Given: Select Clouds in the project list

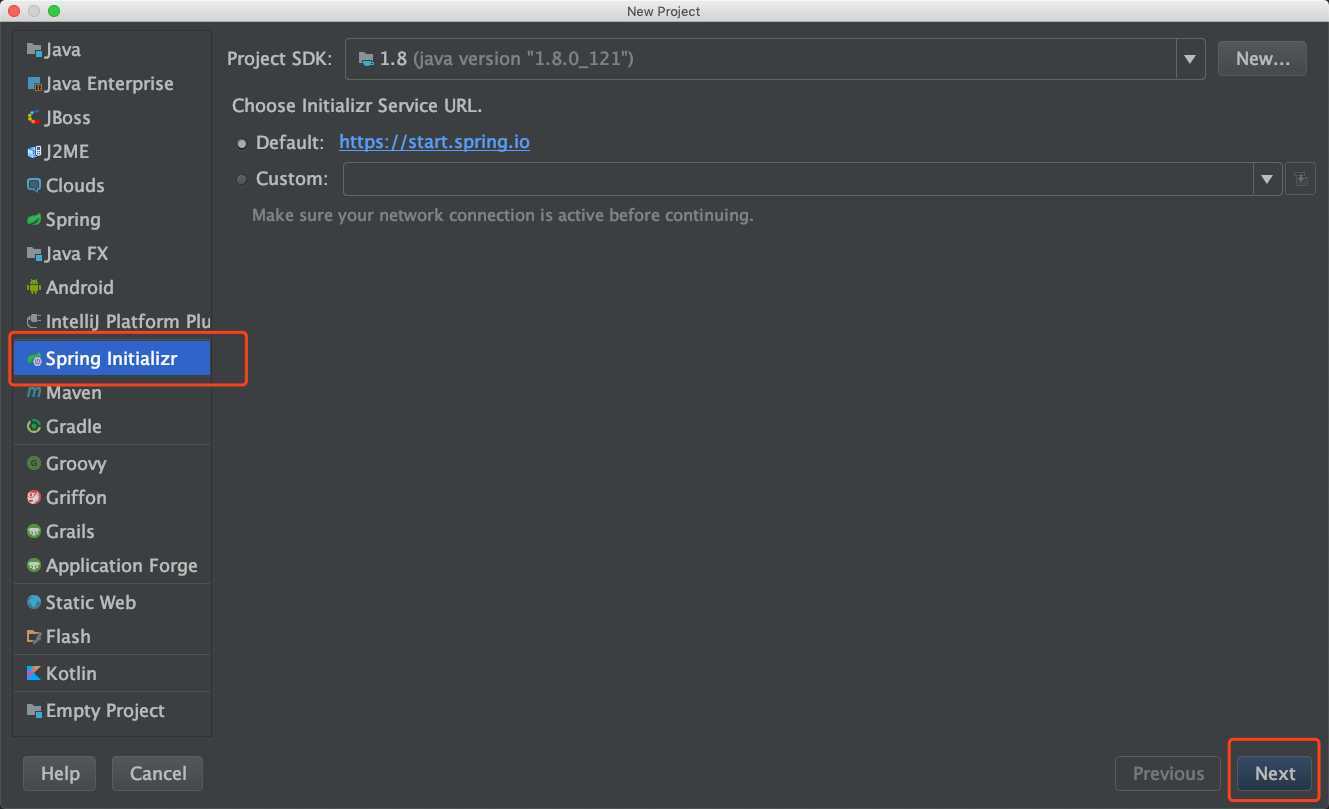Looking at the screenshot, I should click(x=111, y=186).
